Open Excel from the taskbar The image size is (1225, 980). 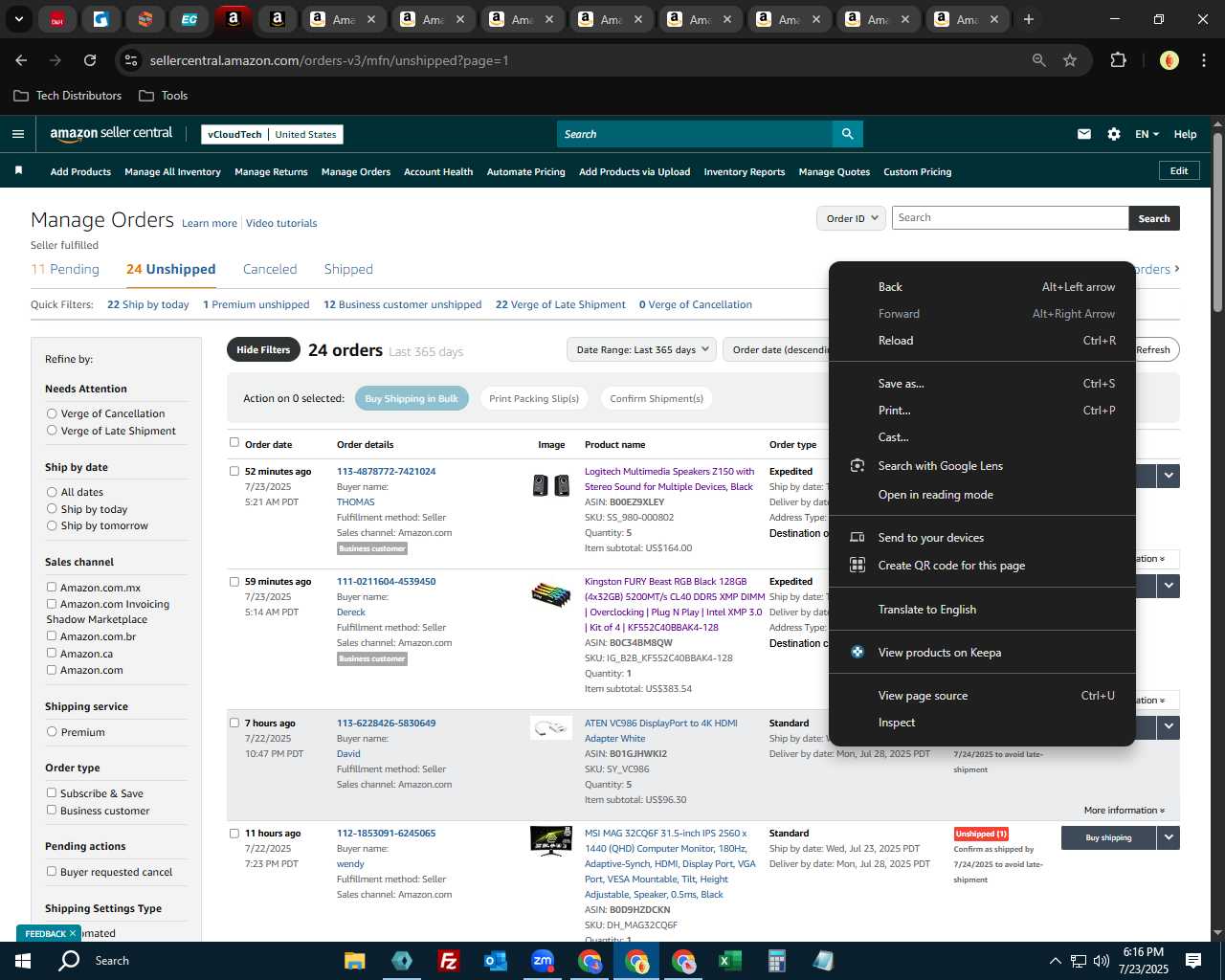730,961
